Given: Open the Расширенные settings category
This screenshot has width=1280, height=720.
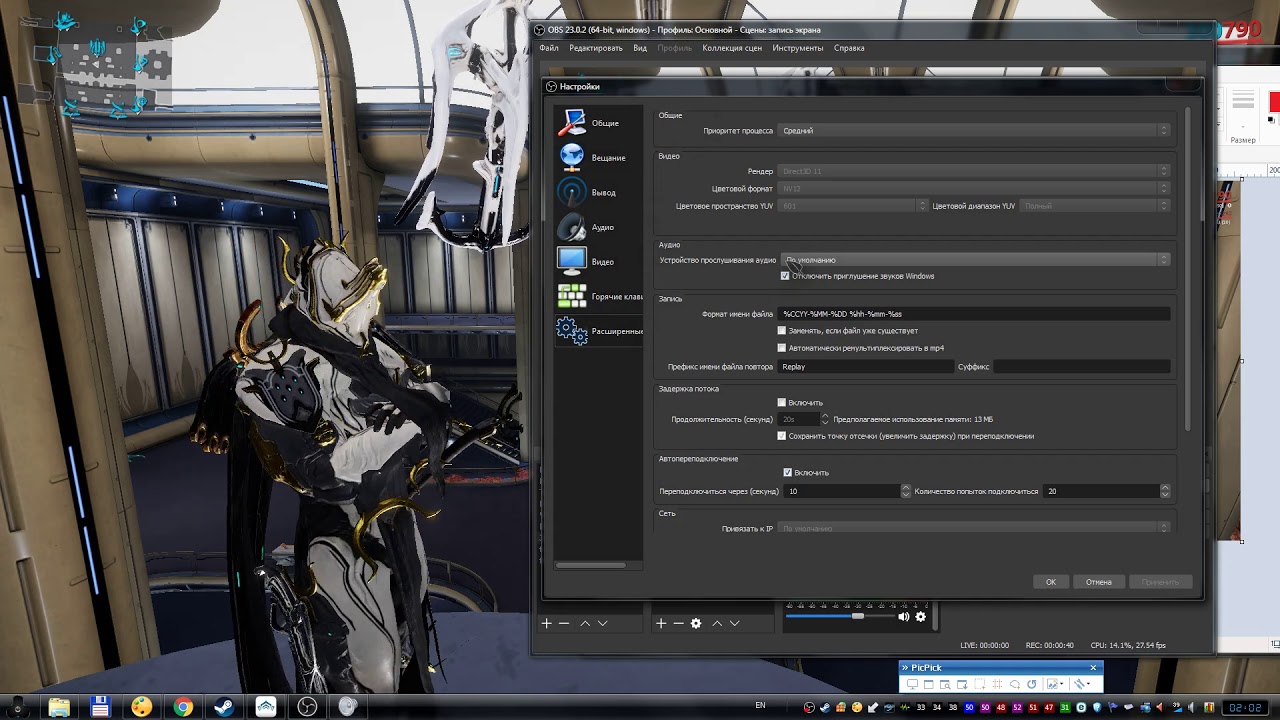Looking at the screenshot, I should (x=598, y=331).
